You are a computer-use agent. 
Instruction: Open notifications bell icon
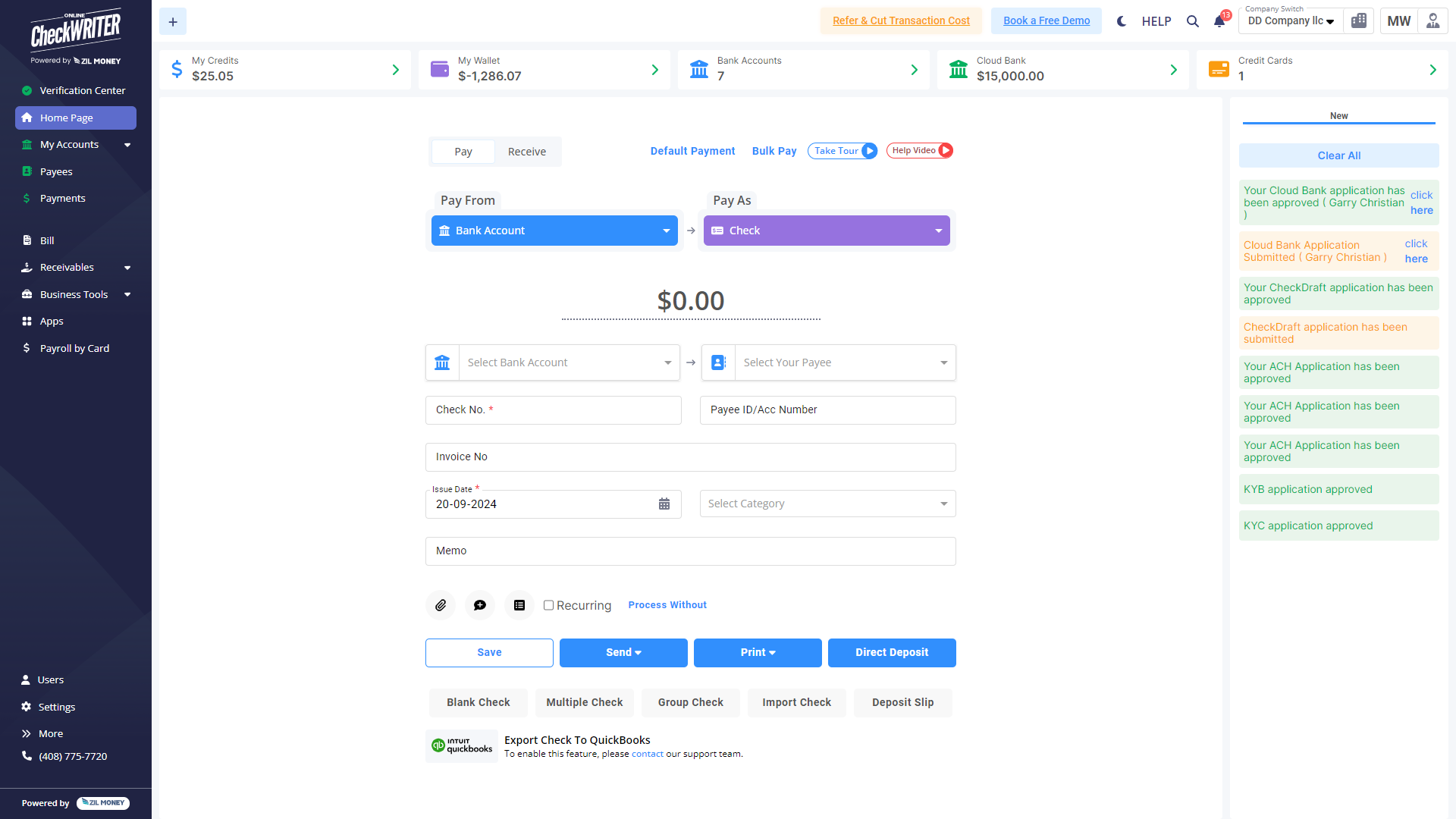pos(1219,21)
